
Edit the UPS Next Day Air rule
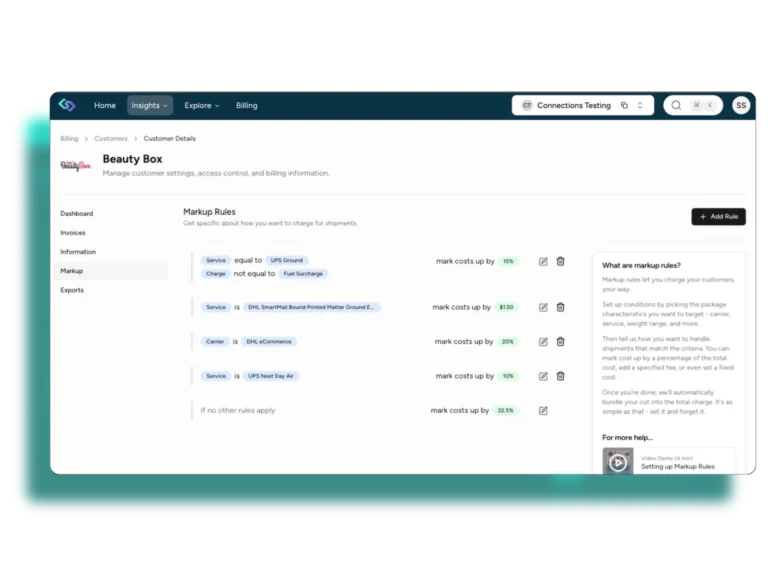coord(543,376)
